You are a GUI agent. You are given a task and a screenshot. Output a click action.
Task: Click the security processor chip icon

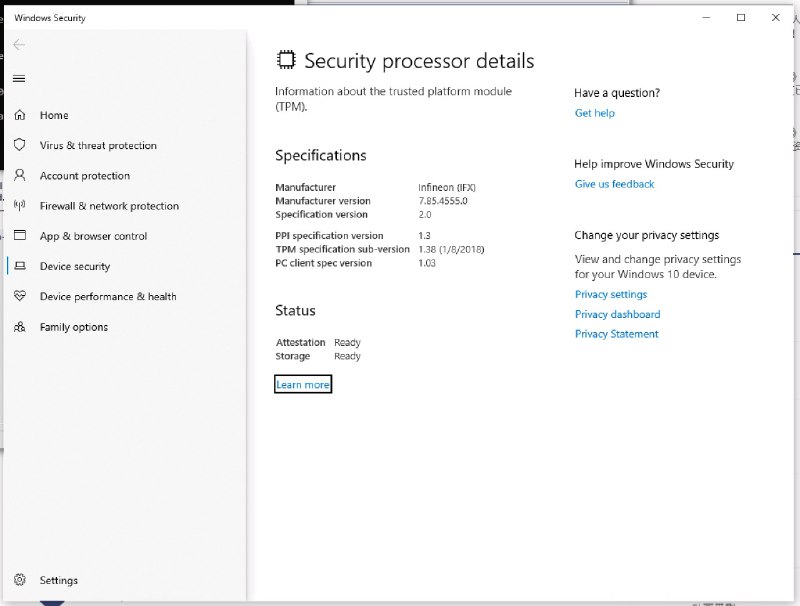pos(285,59)
